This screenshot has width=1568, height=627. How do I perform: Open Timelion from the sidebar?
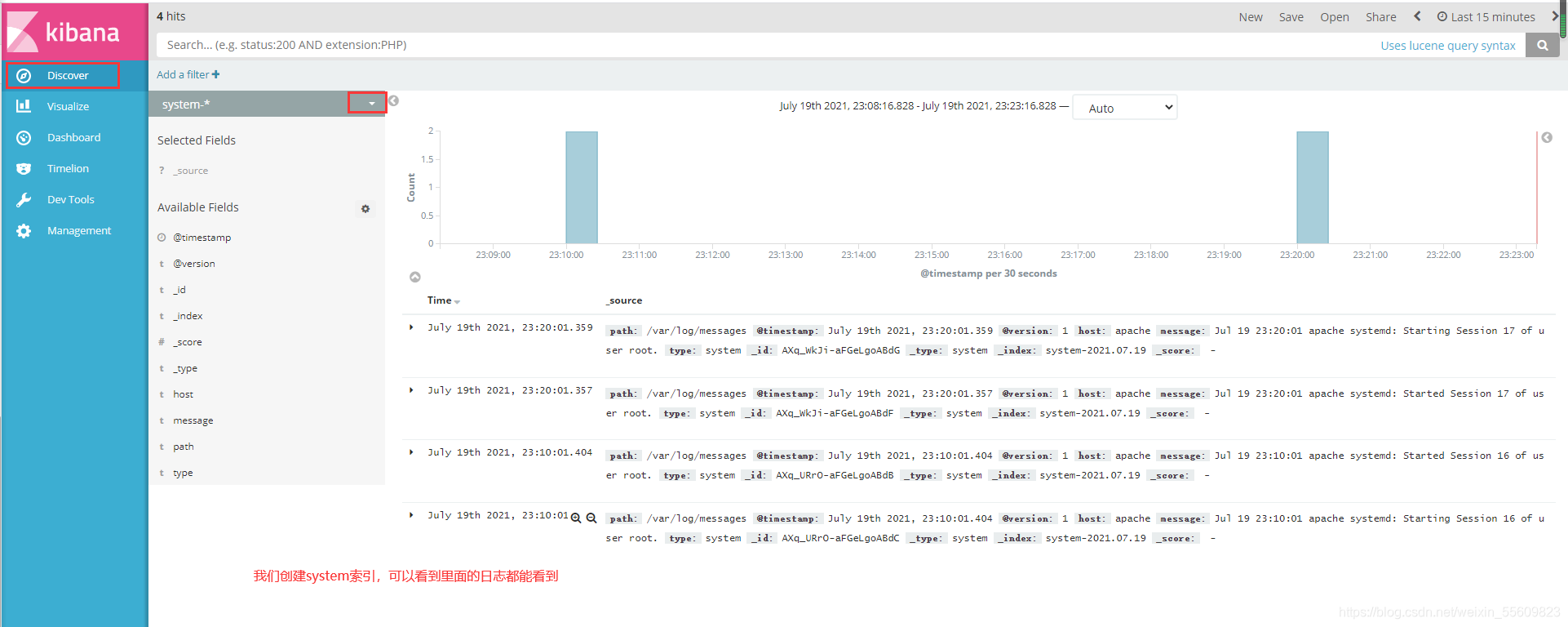[68, 169]
